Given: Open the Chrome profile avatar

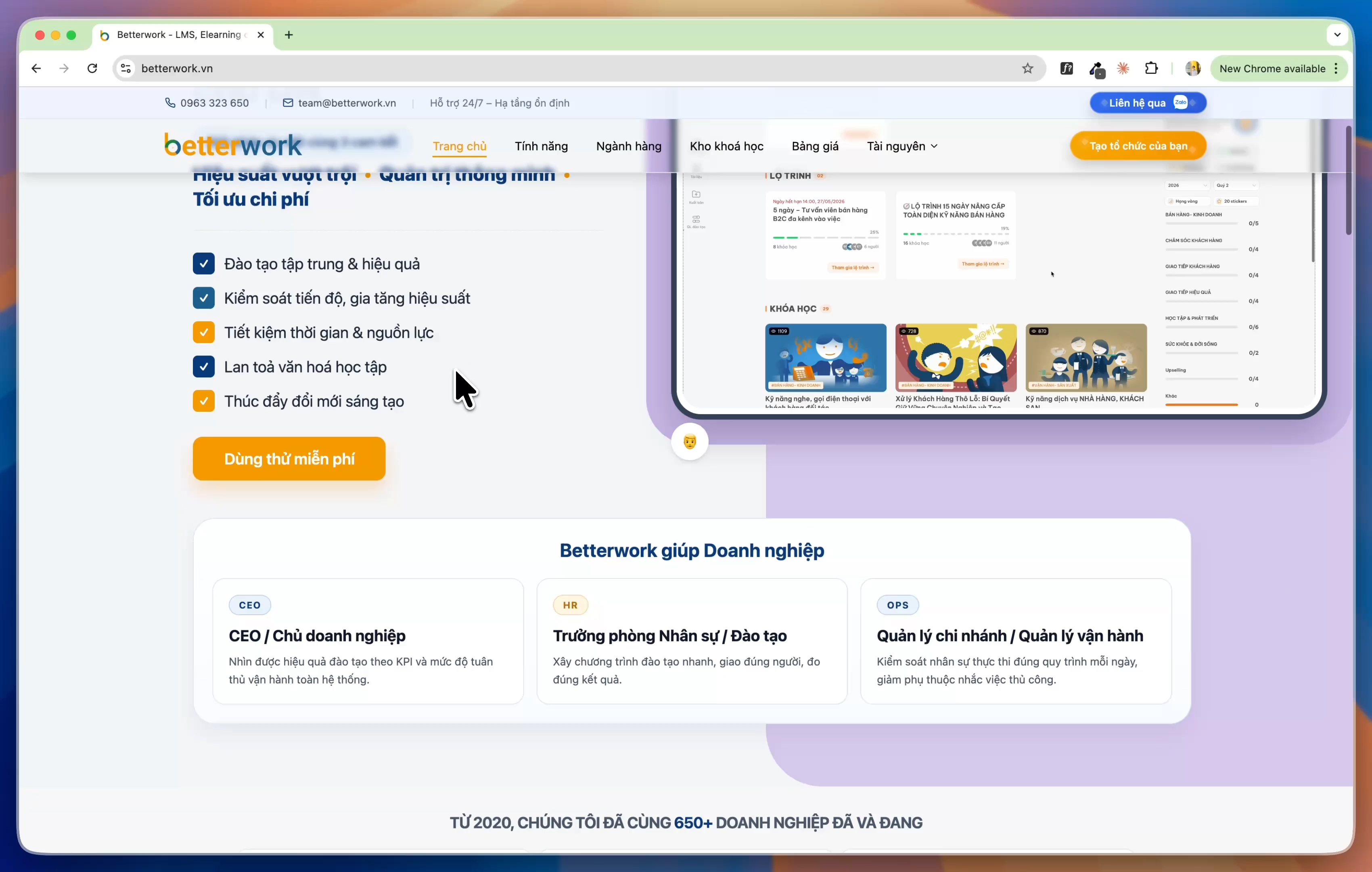Looking at the screenshot, I should (x=1192, y=68).
